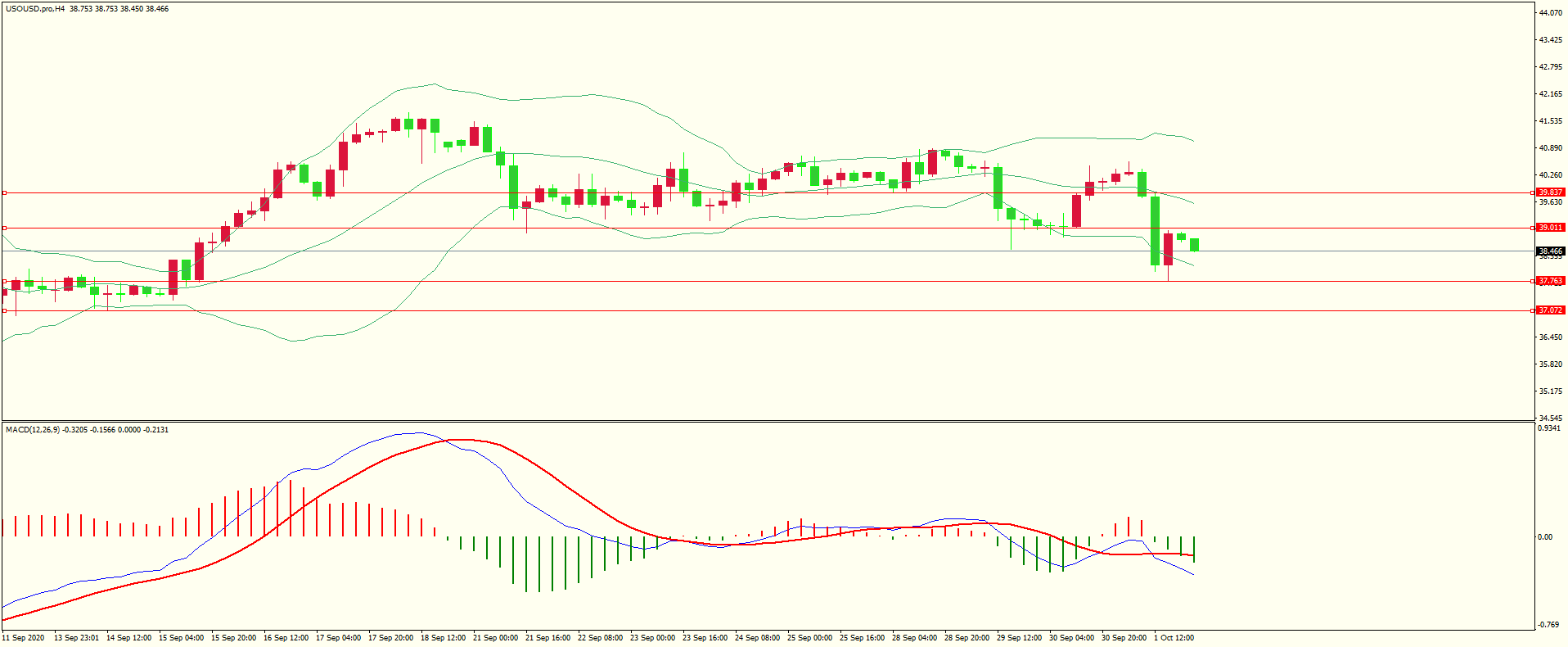Select the red 39.011 price level label
This screenshot has height=647, width=1568.
click(1550, 228)
